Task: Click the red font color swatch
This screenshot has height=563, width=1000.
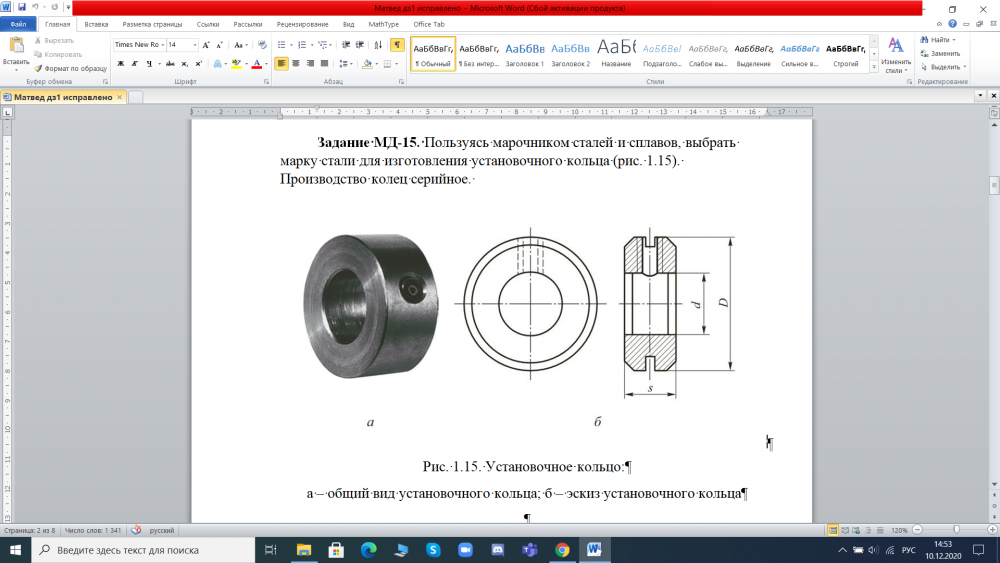Action: pos(256,63)
